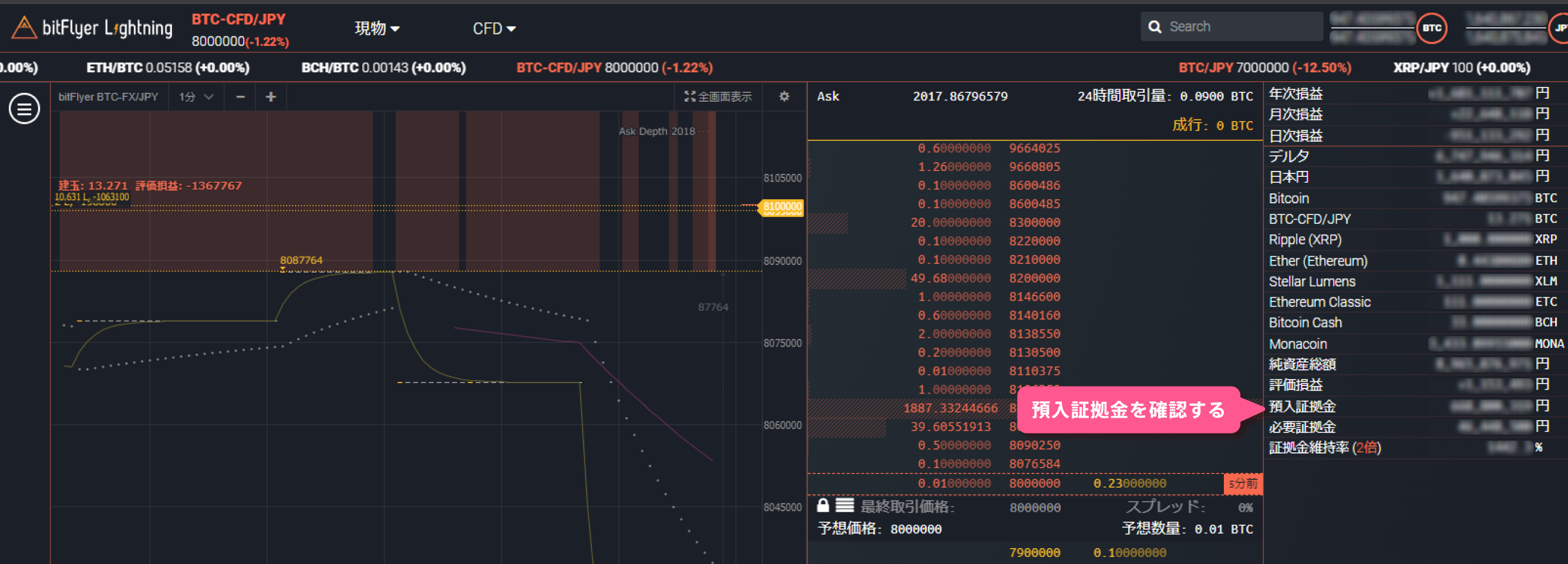This screenshot has height=564, width=1568.
Task: Select Ethereum Classic balance row
Action: [1415, 302]
